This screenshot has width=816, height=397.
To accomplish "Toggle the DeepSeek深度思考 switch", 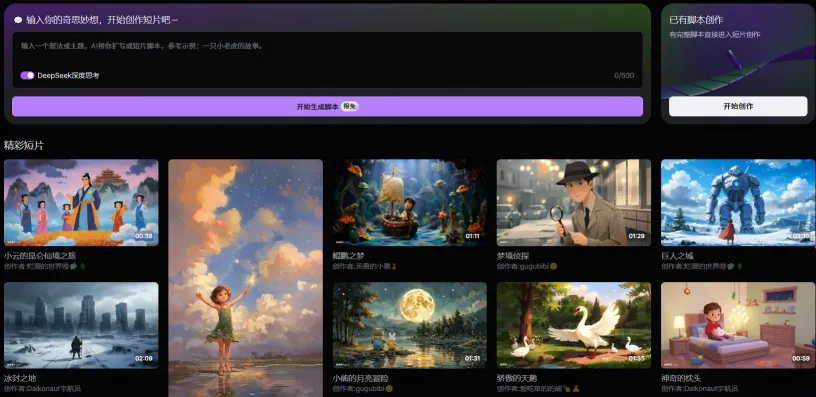I will (x=27, y=75).
